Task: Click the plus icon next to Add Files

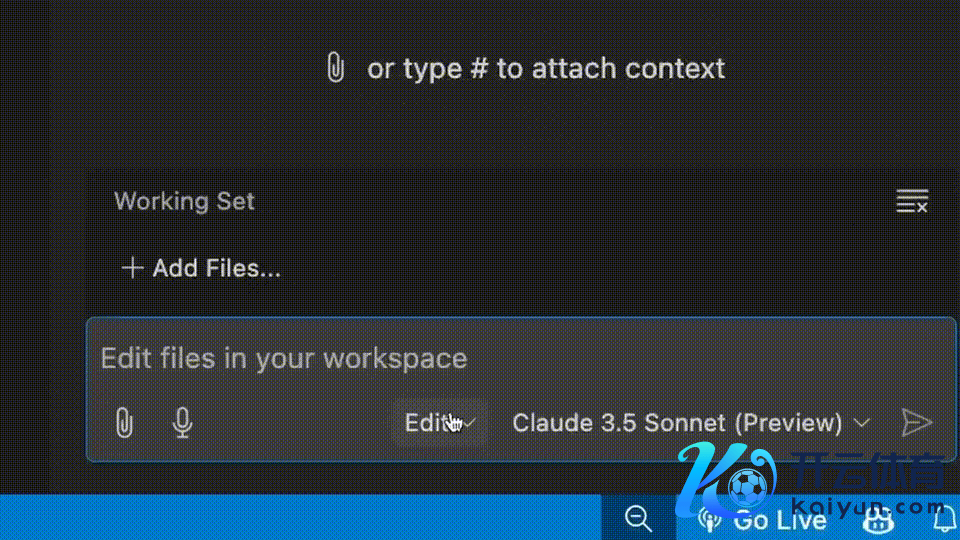Action: (x=132, y=268)
